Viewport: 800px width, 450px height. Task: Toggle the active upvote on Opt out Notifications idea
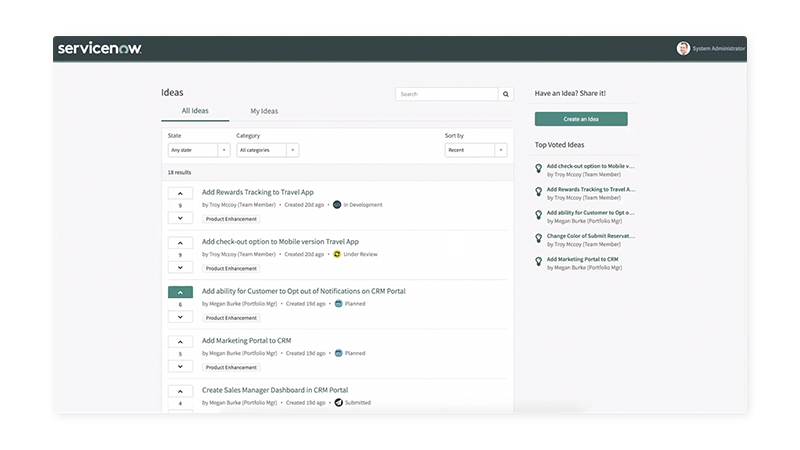180,292
